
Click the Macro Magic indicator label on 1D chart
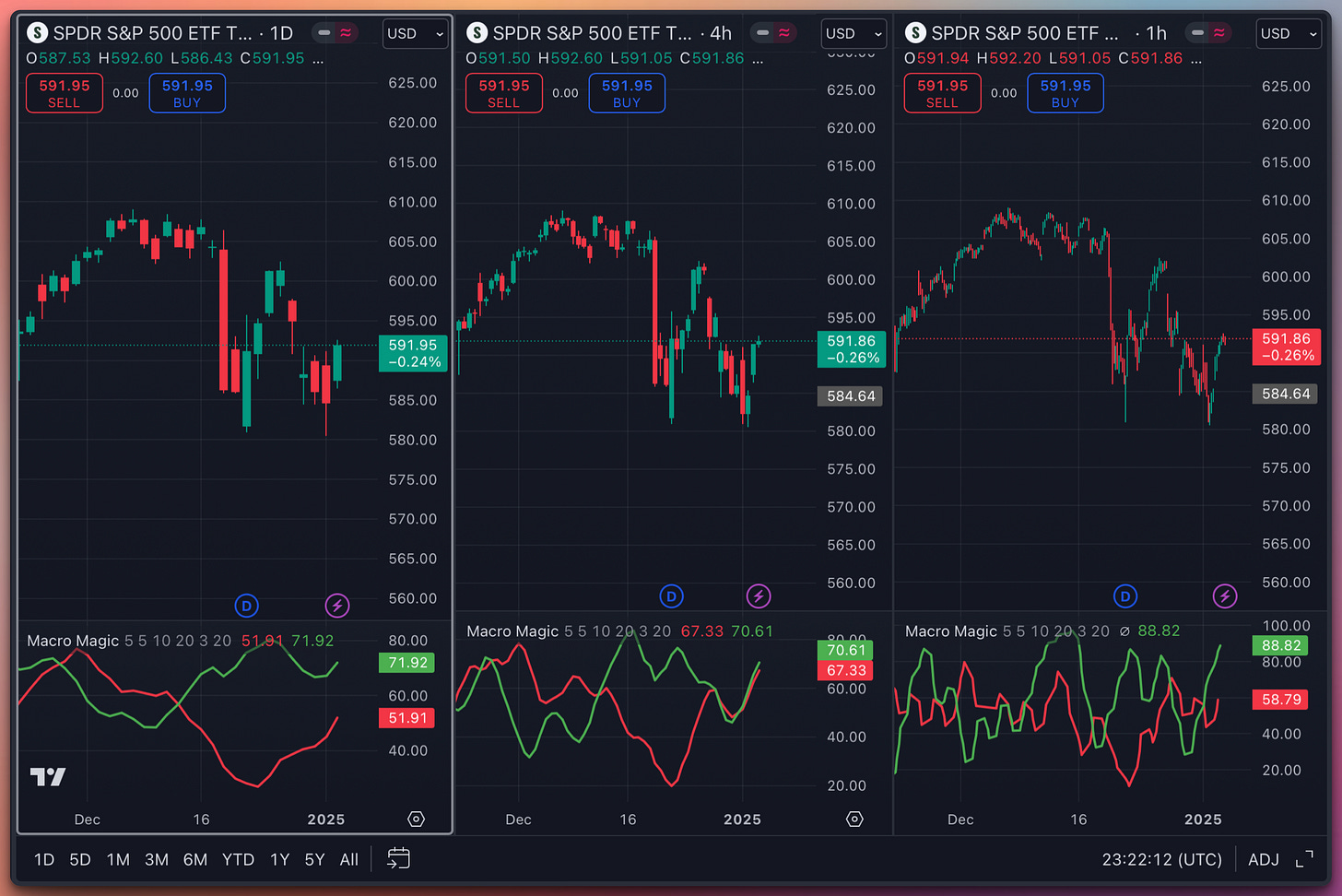click(73, 641)
